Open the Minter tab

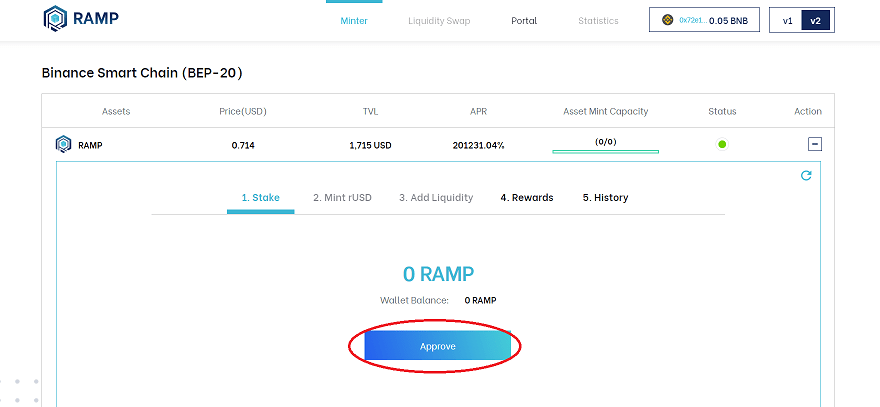coord(354,21)
